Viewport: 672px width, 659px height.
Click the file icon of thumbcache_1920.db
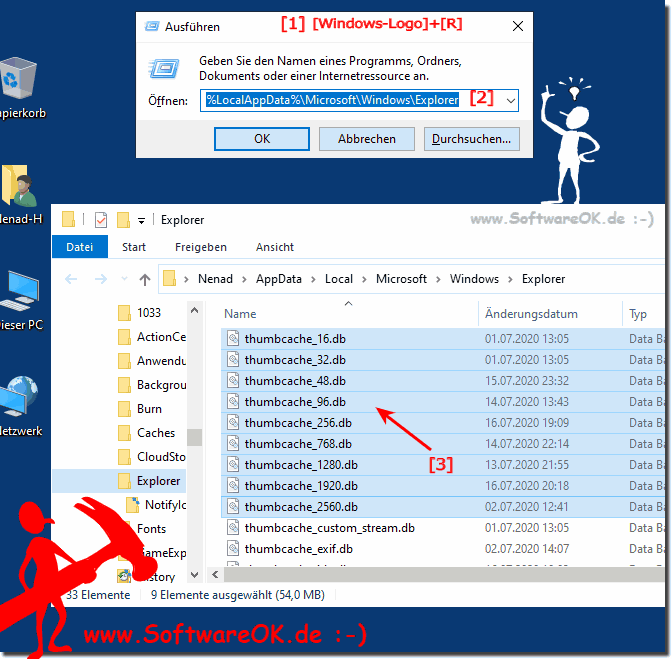(x=233, y=485)
